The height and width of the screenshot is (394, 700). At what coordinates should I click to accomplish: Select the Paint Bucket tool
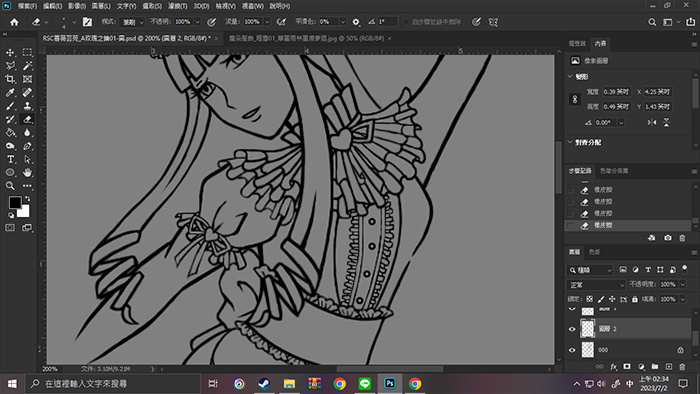(10, 133)
